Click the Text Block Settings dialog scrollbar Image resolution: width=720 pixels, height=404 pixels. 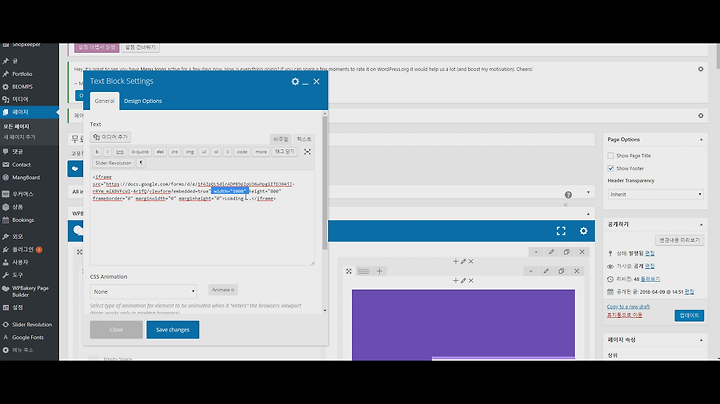pyautogui.click(x=325, y=183)
